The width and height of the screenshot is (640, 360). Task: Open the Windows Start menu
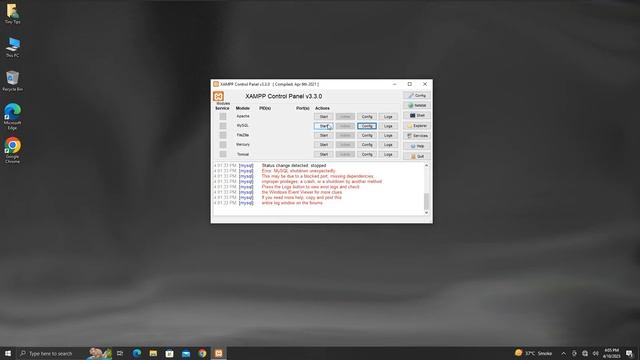click(x=8, y=353)
